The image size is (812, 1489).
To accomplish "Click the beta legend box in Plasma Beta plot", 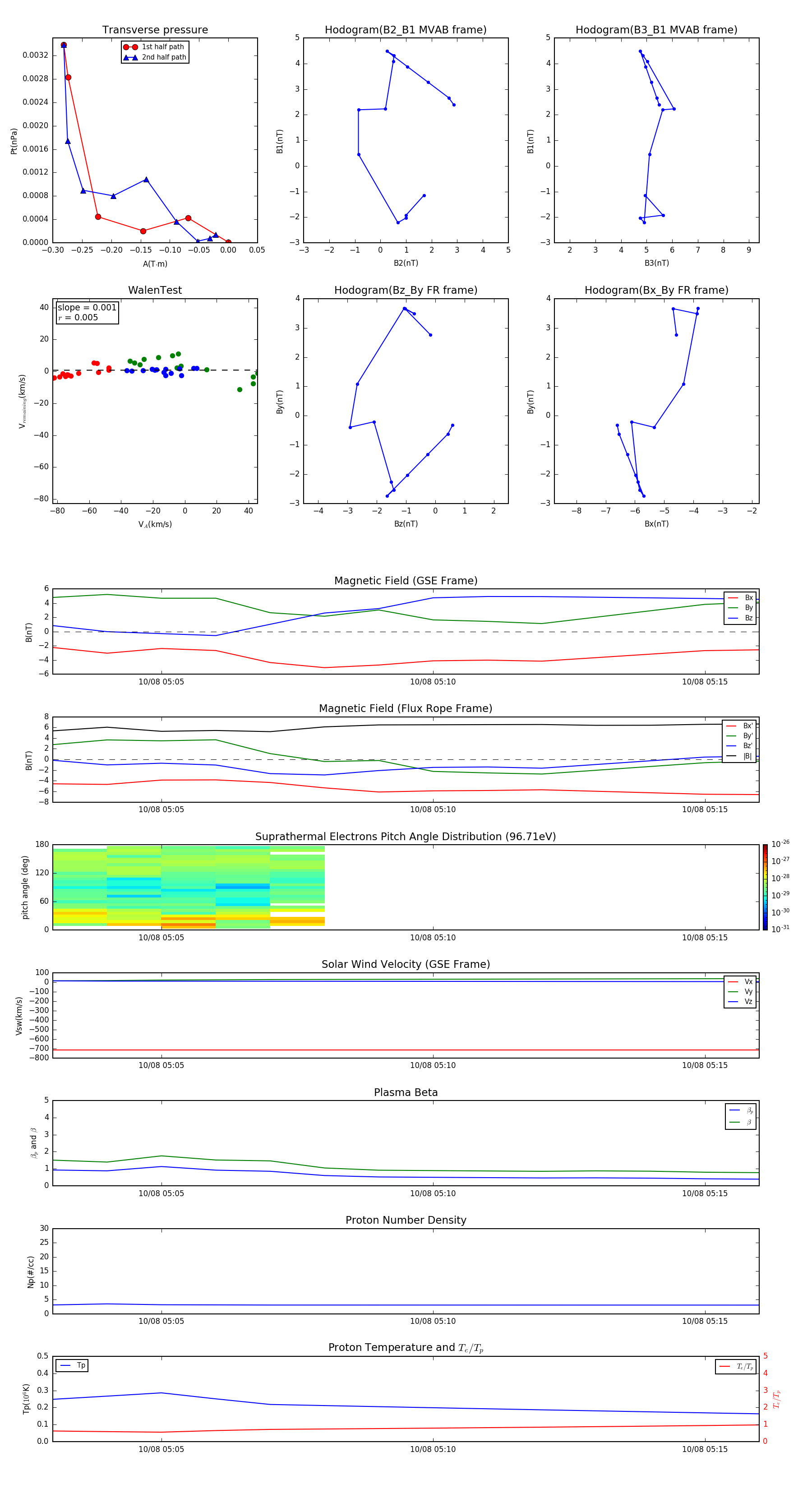I will [x=740, y=1117].
